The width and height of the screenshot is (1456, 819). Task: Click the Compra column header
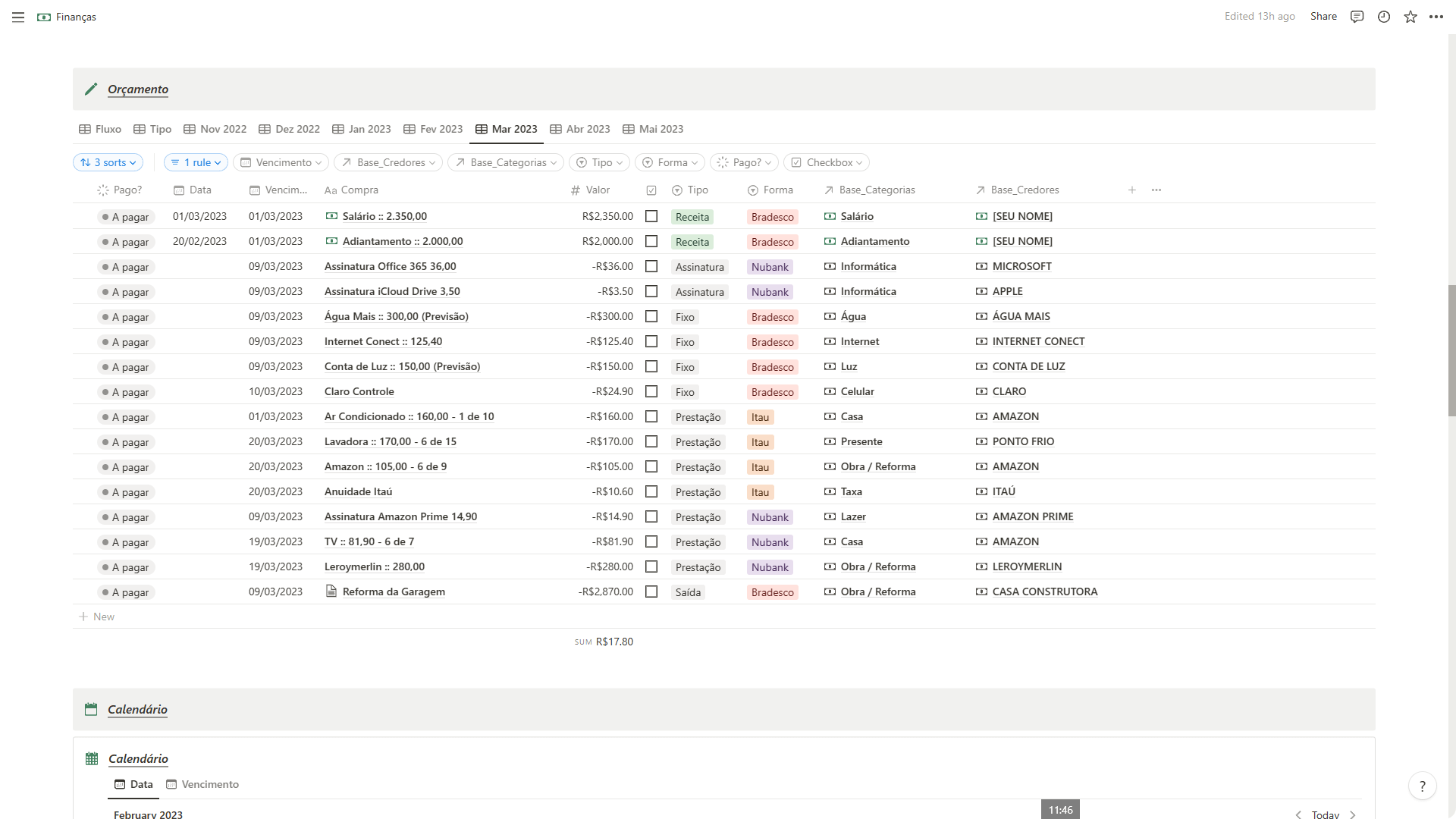click(x=351, y=190)
